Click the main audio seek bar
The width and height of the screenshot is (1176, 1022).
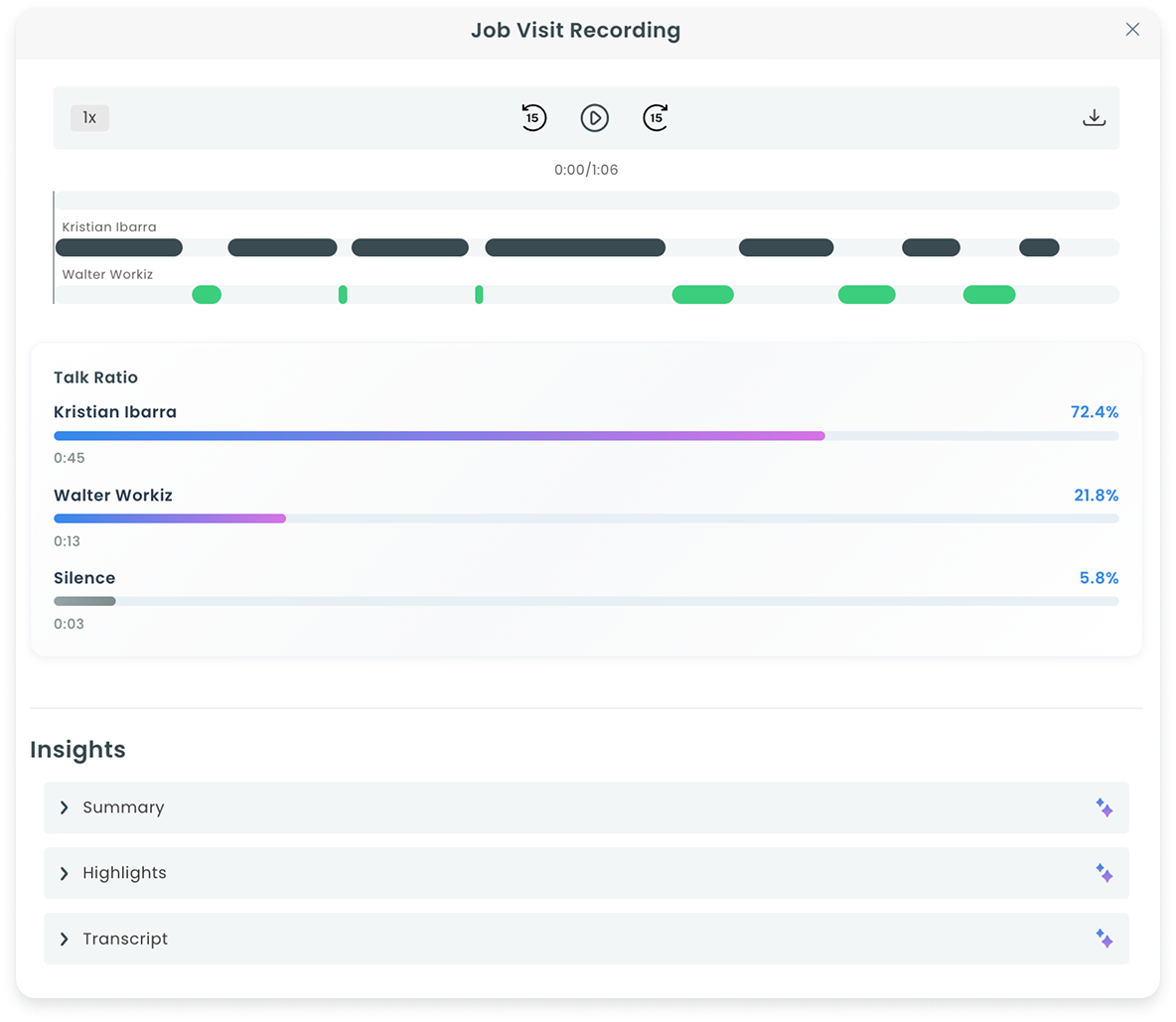click(x=586, y=201)
